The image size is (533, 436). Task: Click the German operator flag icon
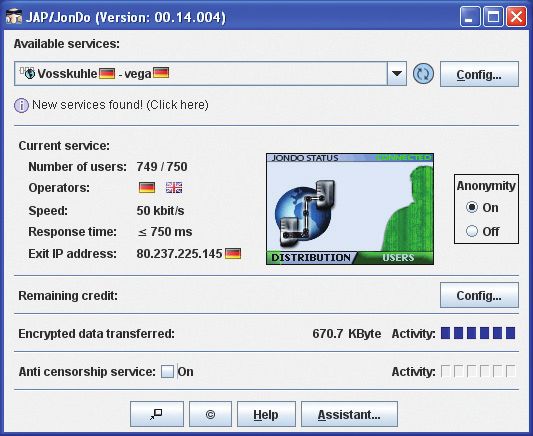click(x=147, y=188)
